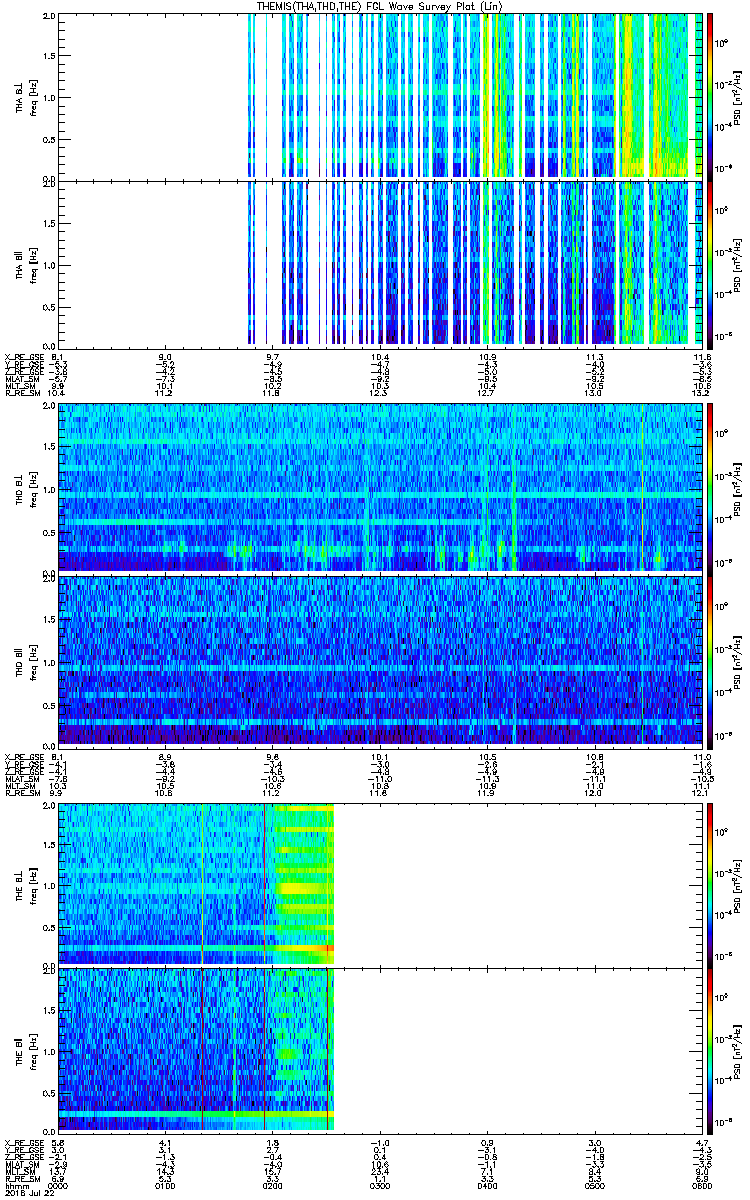This screenshot has width=750, height=1200.
Task: Click the '0400' time tick label
Action: pyautogui.click(x=487, y=1184)
